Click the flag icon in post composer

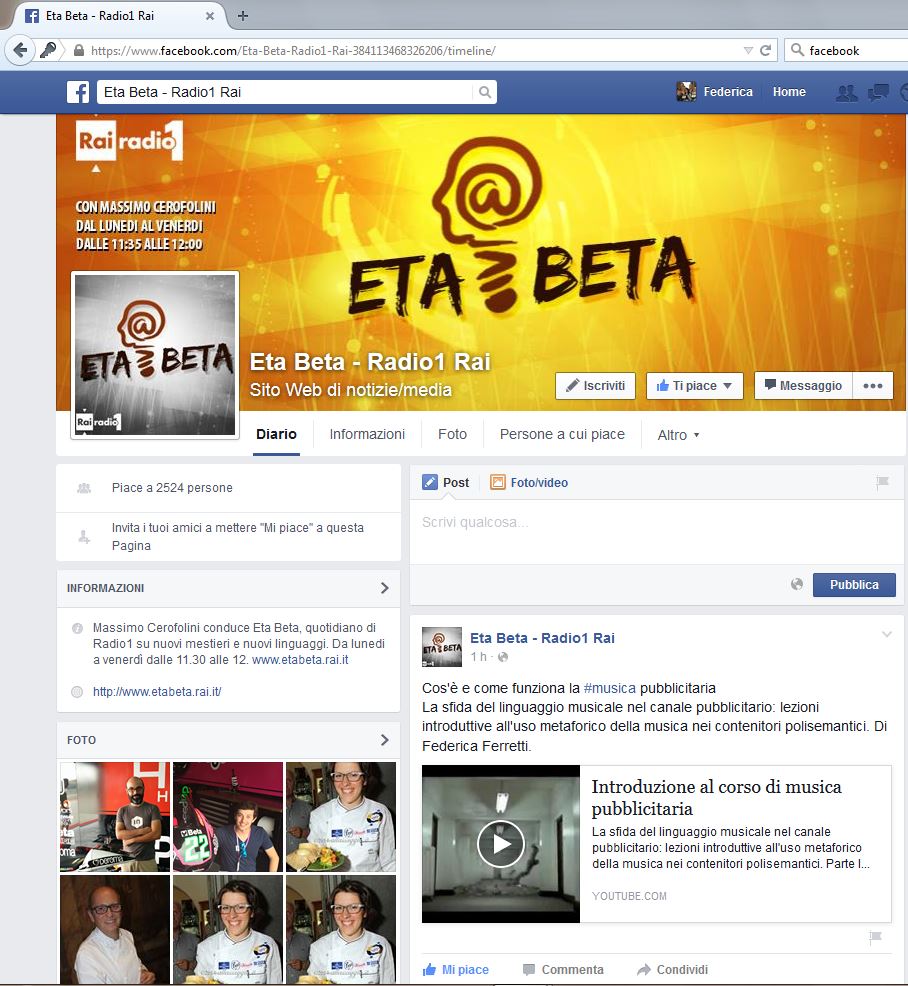(x=882, y=482)
